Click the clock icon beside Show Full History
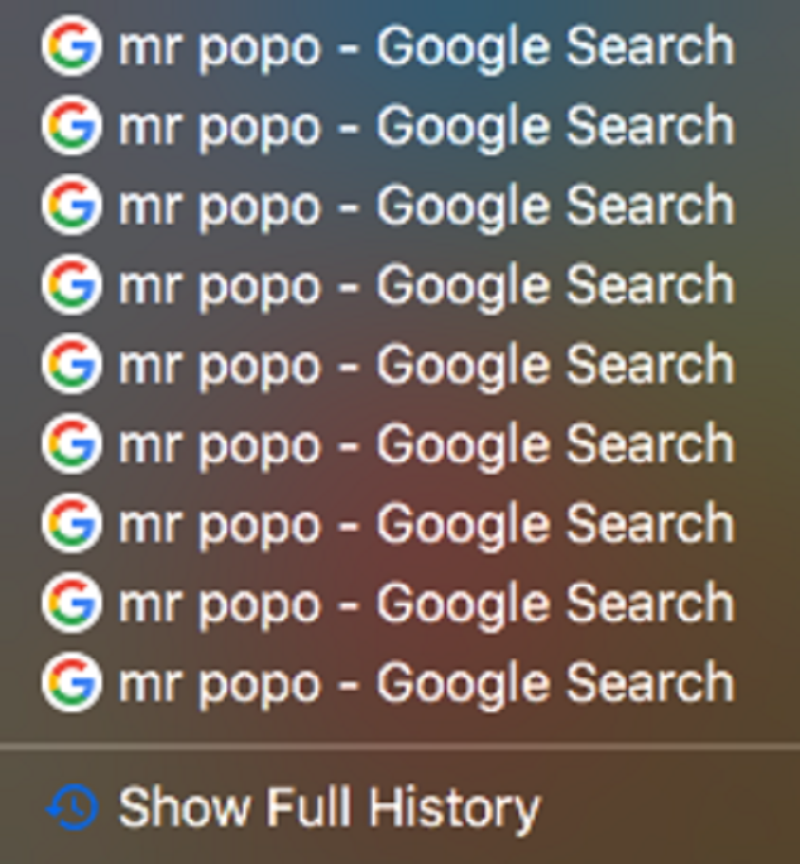The width and height of the screenshot is (800, 864). 72,808
